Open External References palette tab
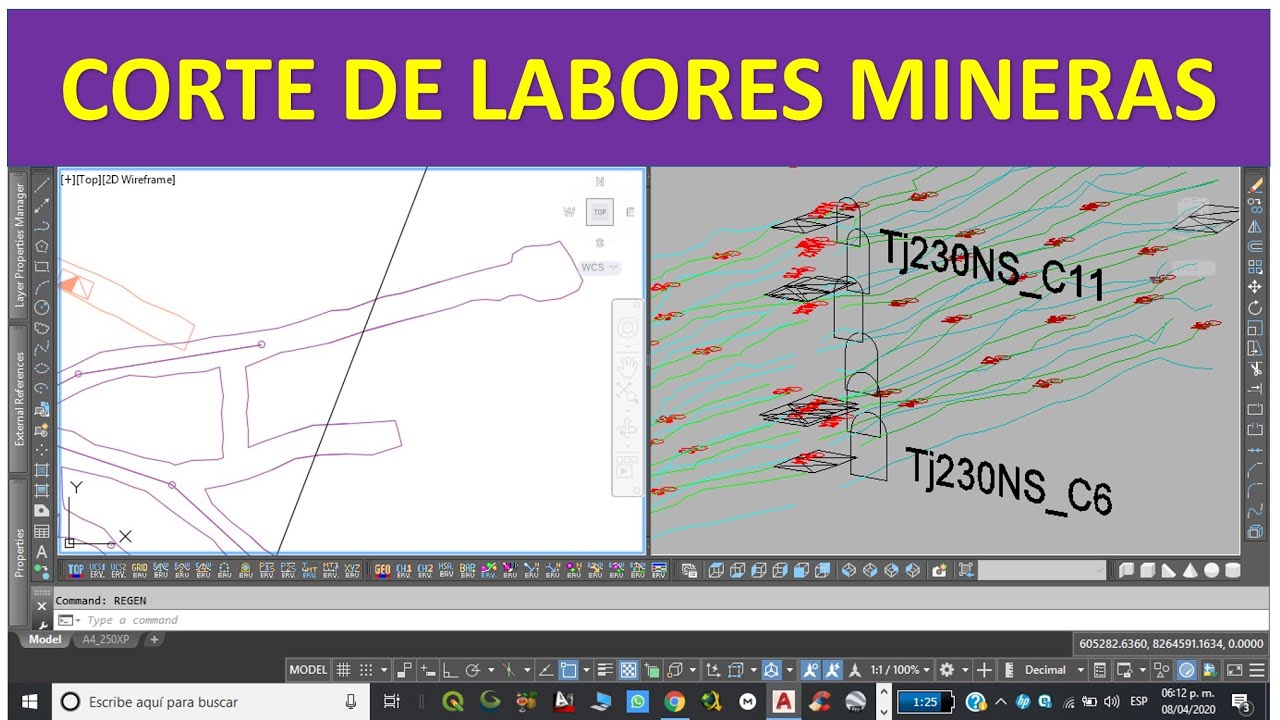1280x720 pixels. coord(19,400)
